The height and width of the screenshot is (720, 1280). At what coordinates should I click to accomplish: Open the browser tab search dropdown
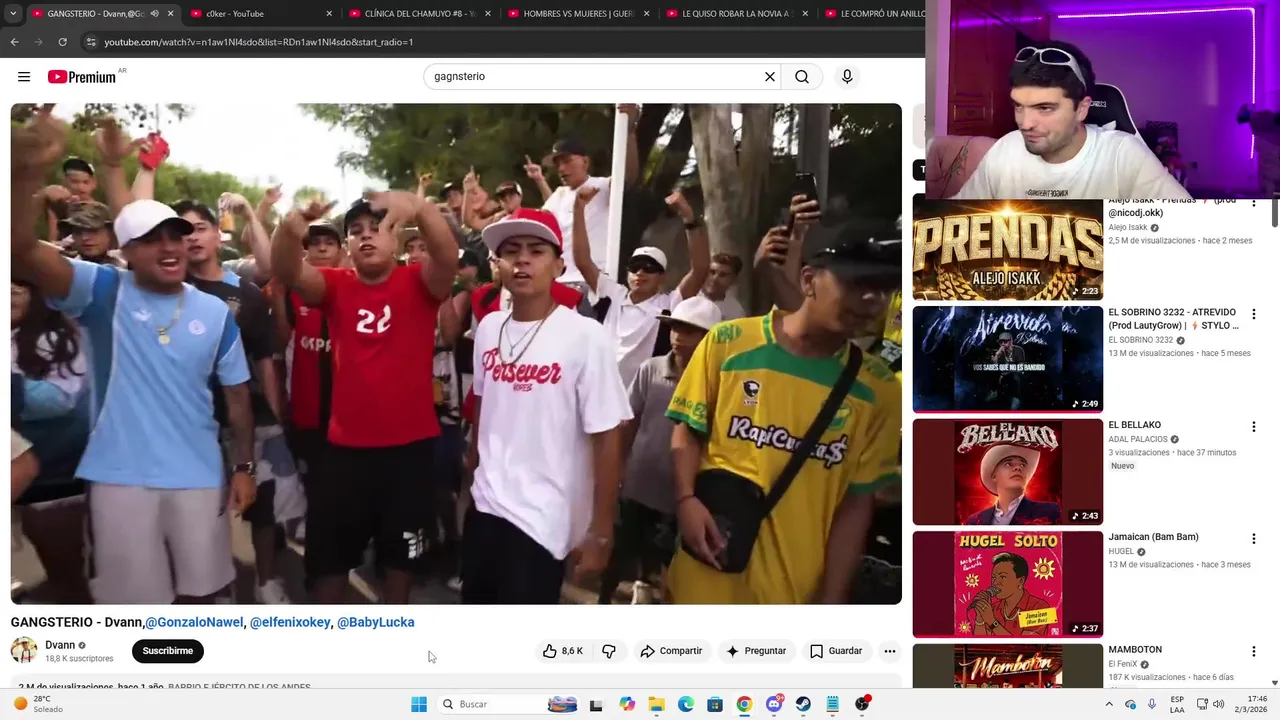[x=13, y=14]
